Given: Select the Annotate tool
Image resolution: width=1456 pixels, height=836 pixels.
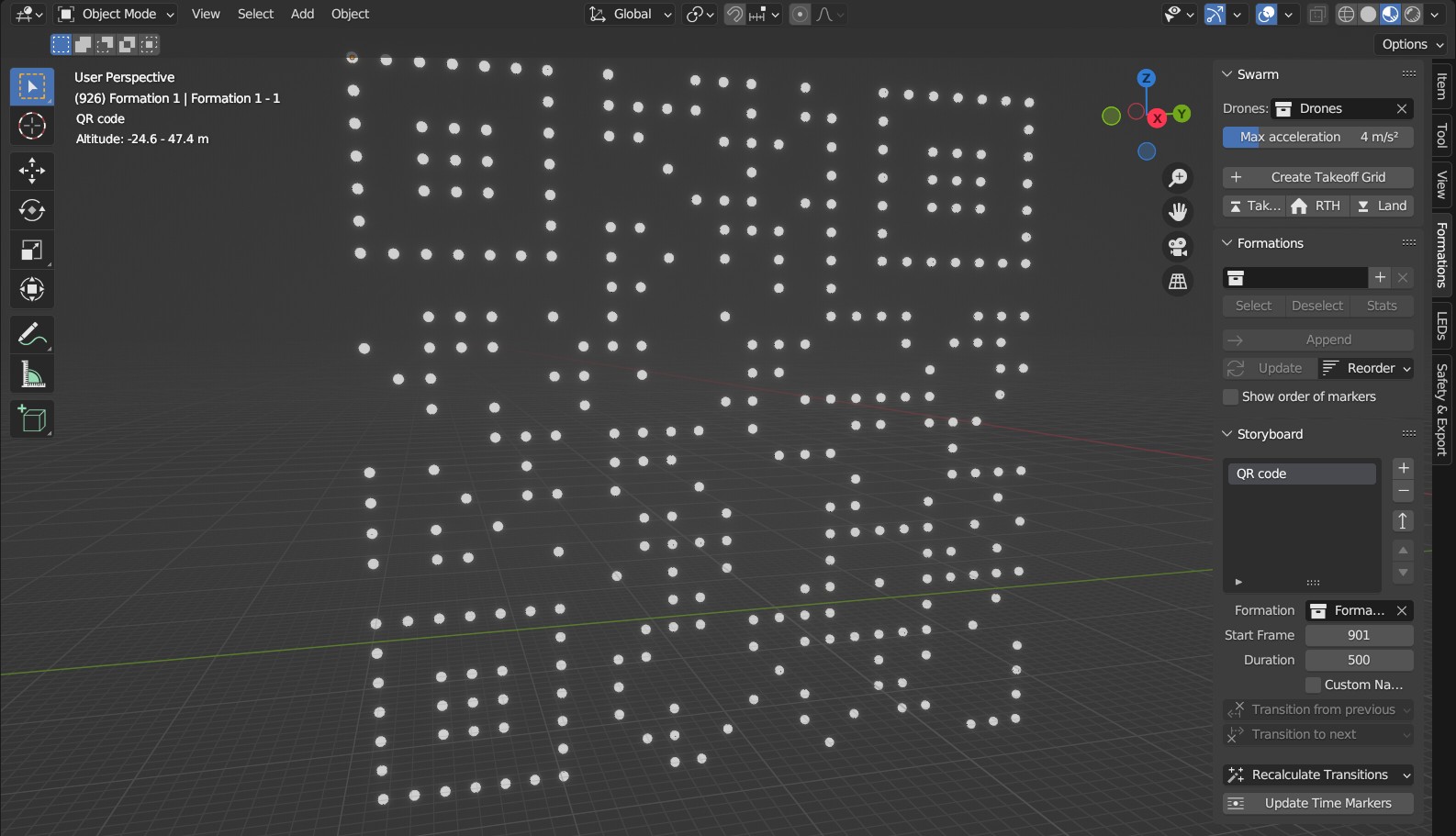Looking at the screenshot, I should (32, 335).
